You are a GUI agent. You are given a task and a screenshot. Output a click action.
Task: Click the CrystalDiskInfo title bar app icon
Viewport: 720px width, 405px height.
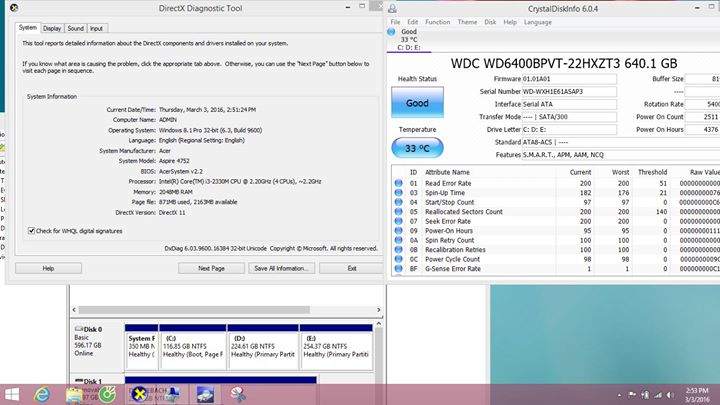[392, 8]
